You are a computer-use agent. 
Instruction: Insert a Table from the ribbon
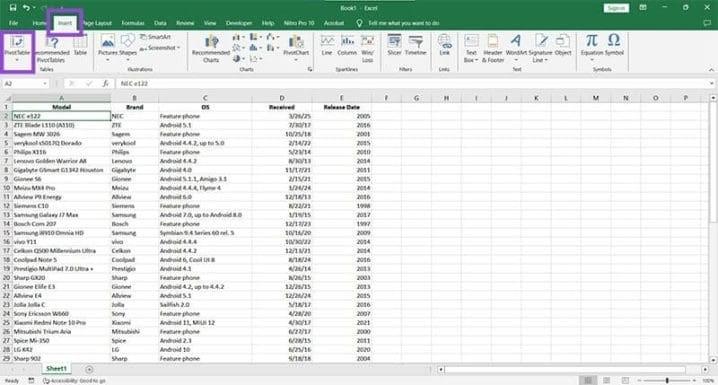[80, 46]
